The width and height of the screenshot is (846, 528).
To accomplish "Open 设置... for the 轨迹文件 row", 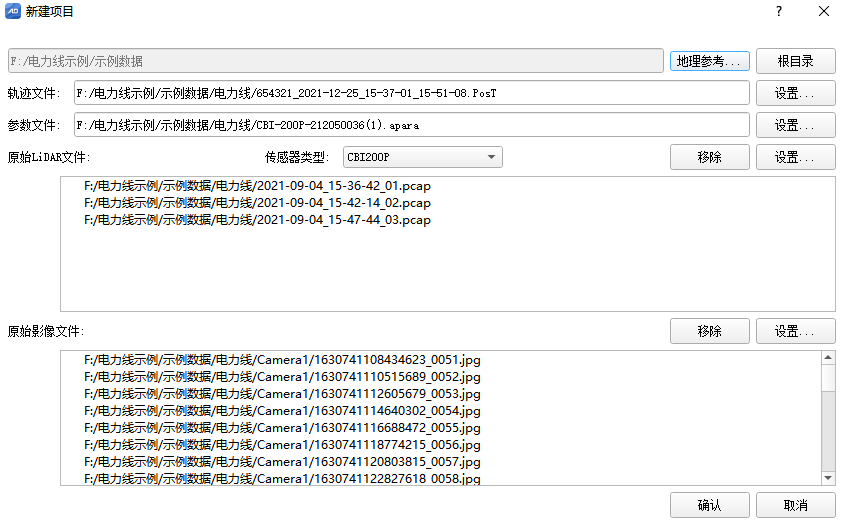I will tap(795, 93).
